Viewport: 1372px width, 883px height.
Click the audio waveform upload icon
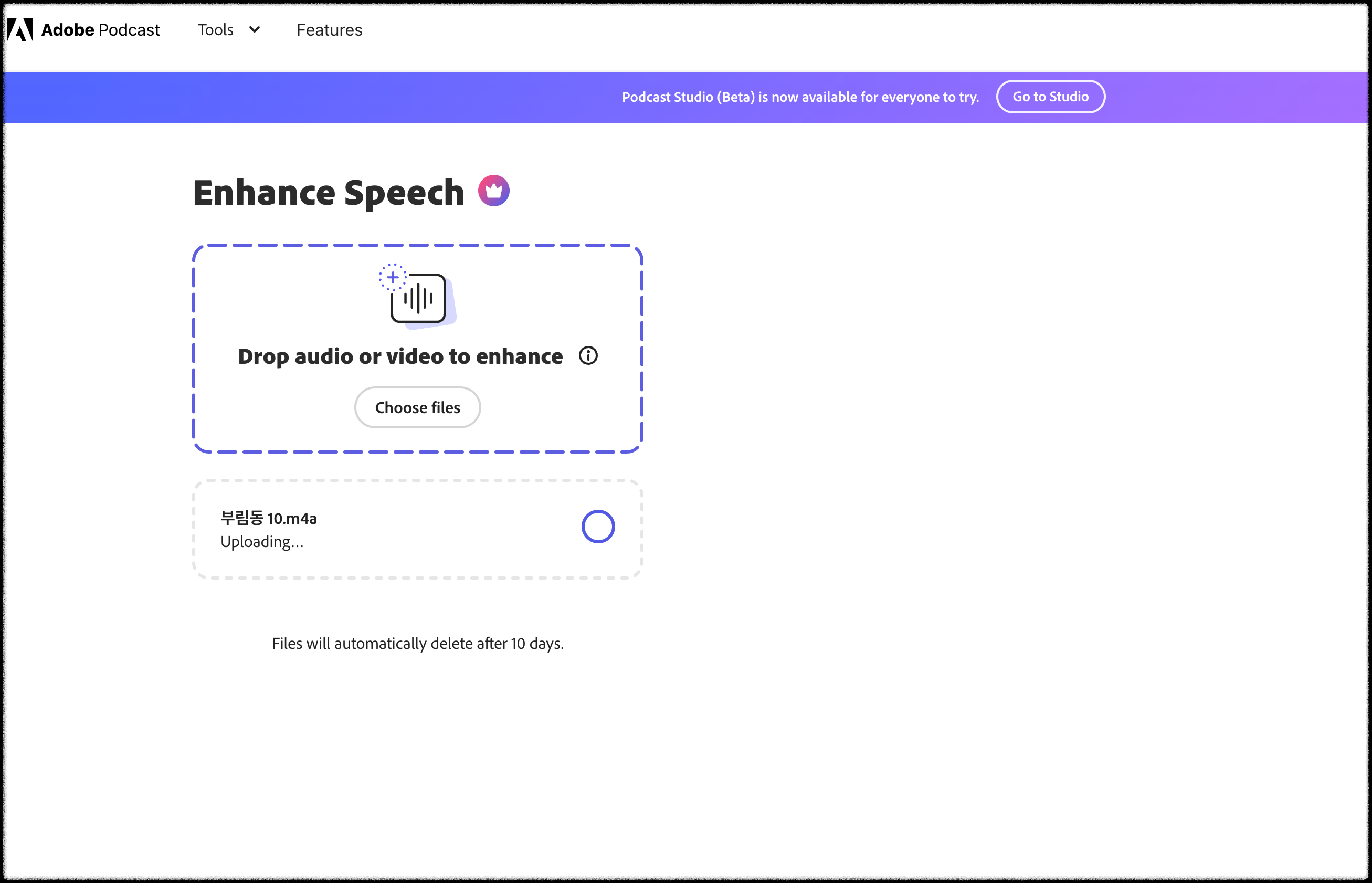[419, 299]
